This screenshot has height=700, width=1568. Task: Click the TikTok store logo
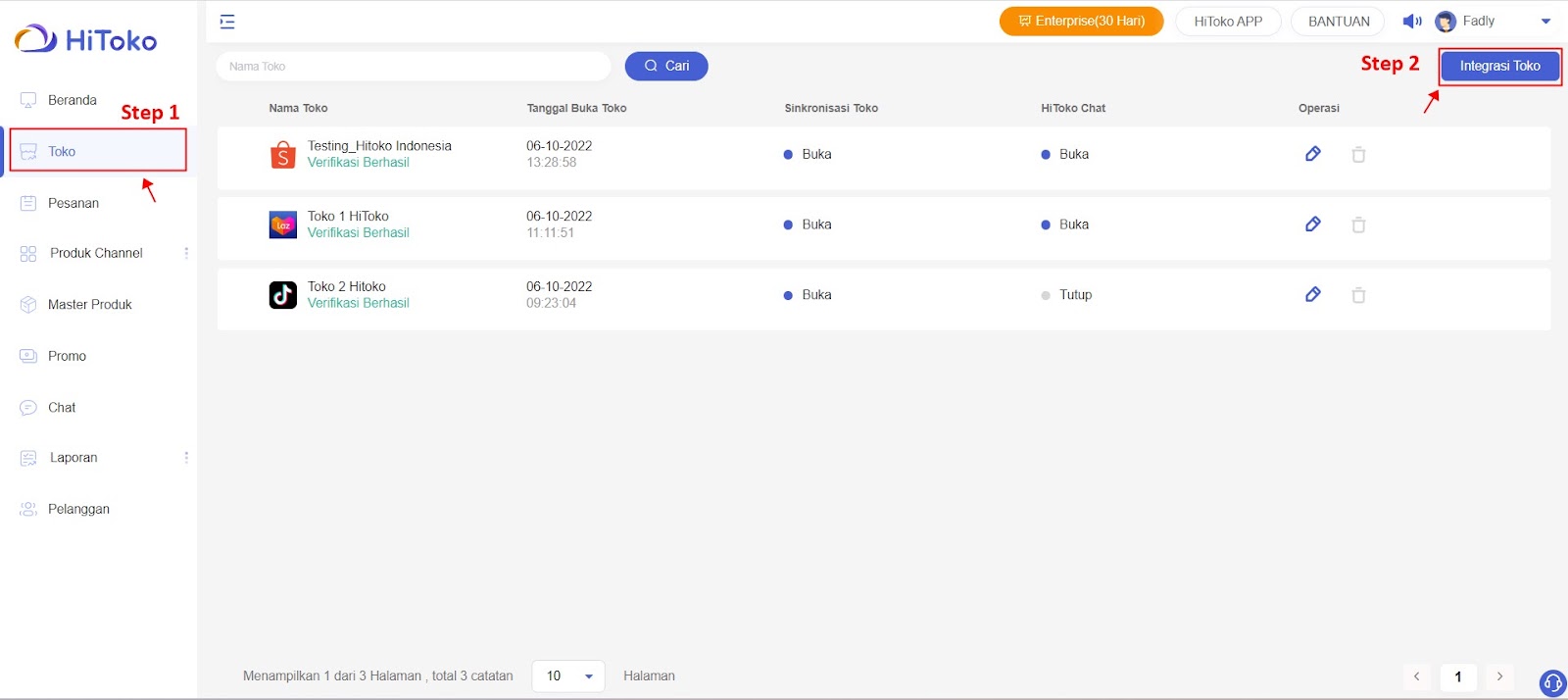tap(282, 294)
